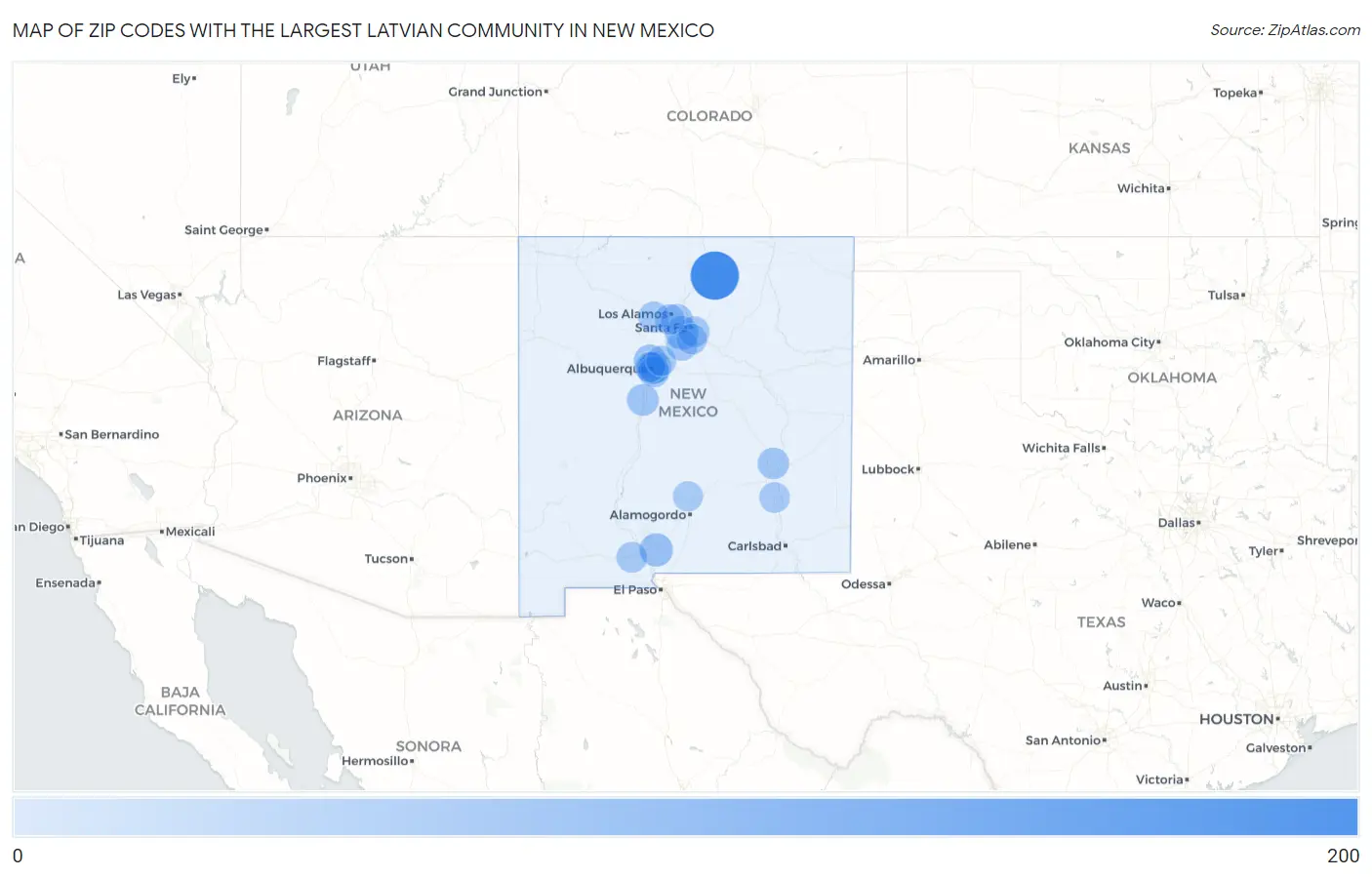
Task: Click the Wichita city label in Kansas
Action: 1141,188
